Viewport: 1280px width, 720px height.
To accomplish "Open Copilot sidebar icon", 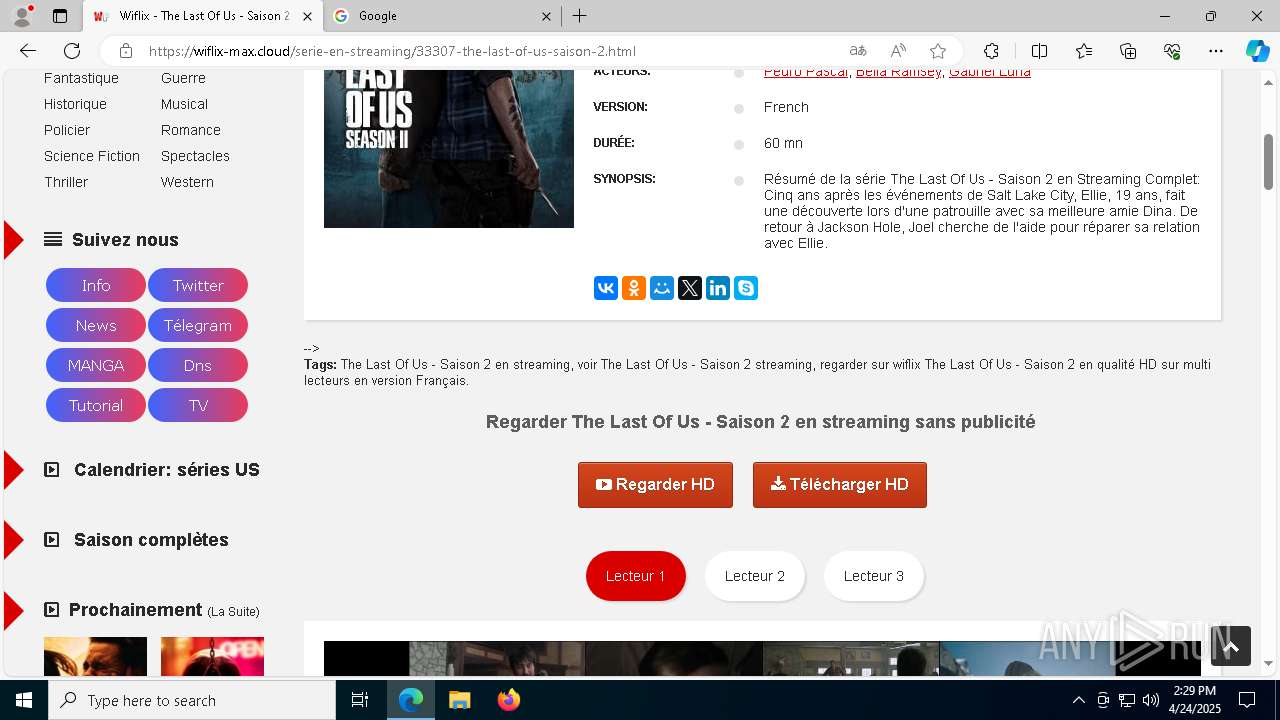I will pos(1257,51).
